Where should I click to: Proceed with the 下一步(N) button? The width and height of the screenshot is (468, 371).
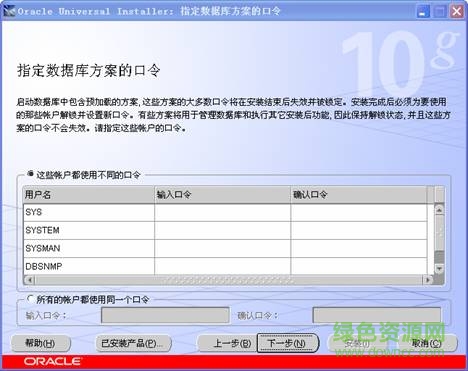tap(287, 343)
